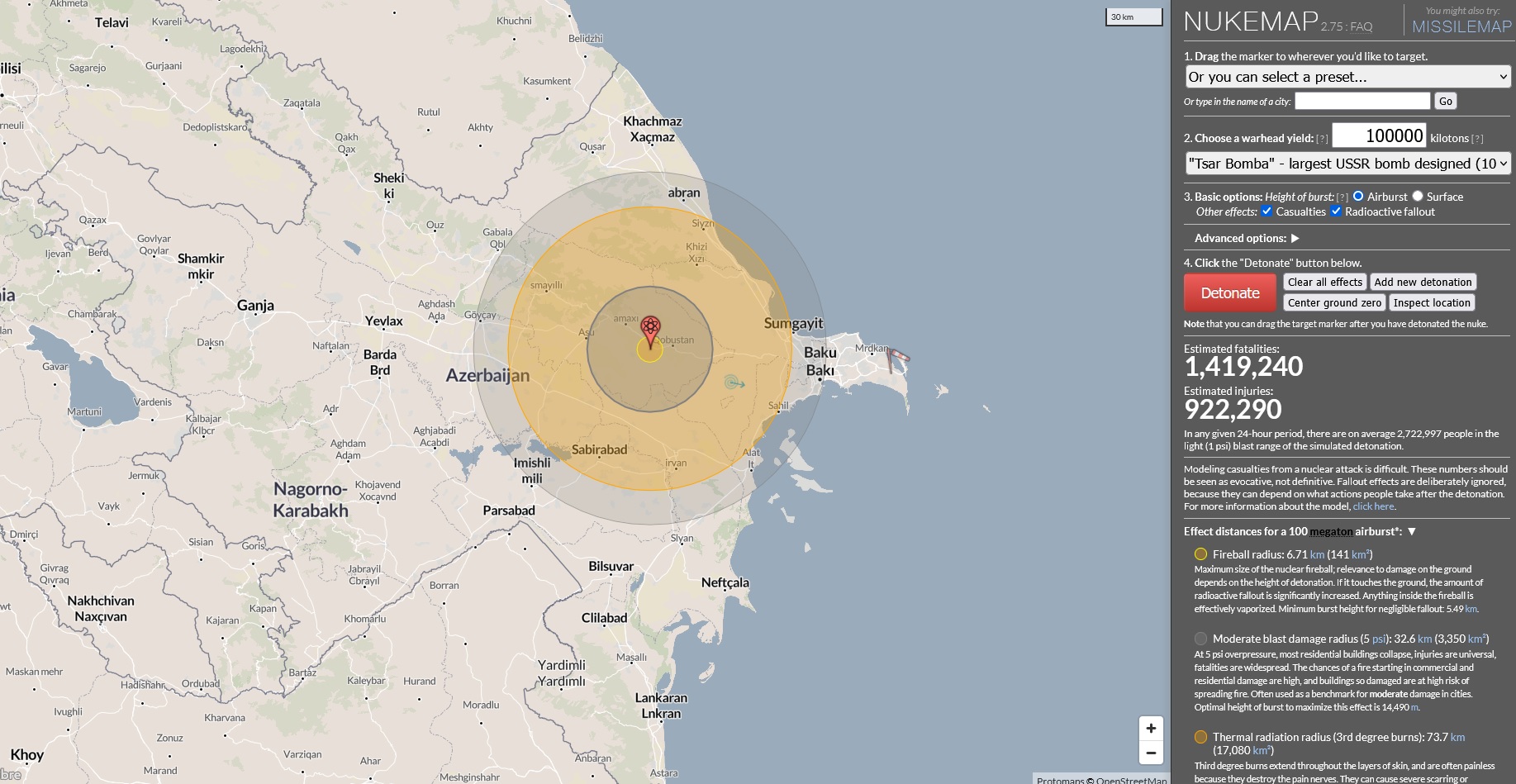Click the [?] help after kilotons
Viewport: 1516px width, 784px height.
coord(1477,139)
